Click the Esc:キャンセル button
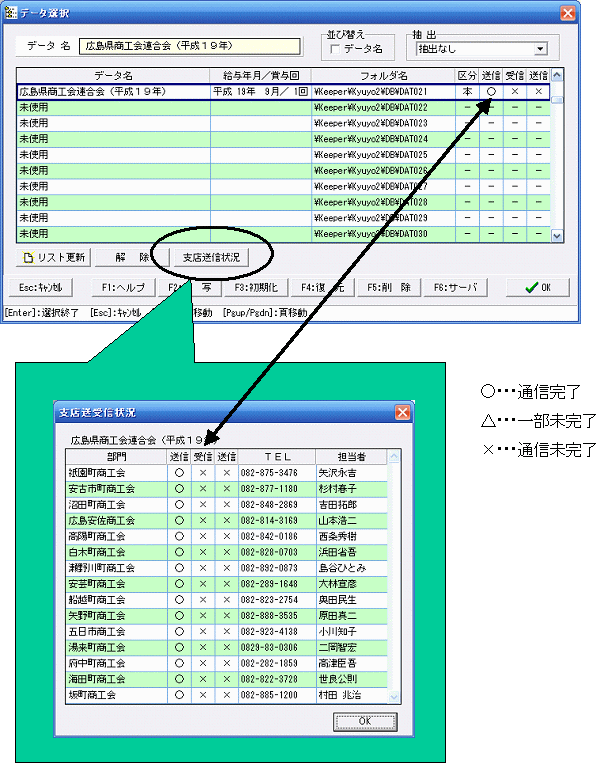The width and height of the screenshot is (596, 763). click(41, 287)
